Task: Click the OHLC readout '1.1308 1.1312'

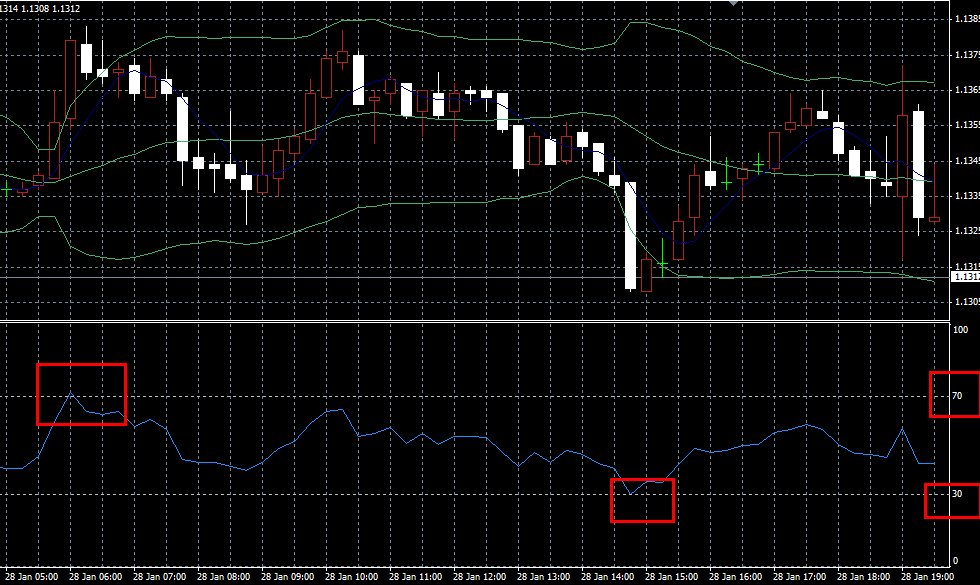Action: (x=50, y=9)
